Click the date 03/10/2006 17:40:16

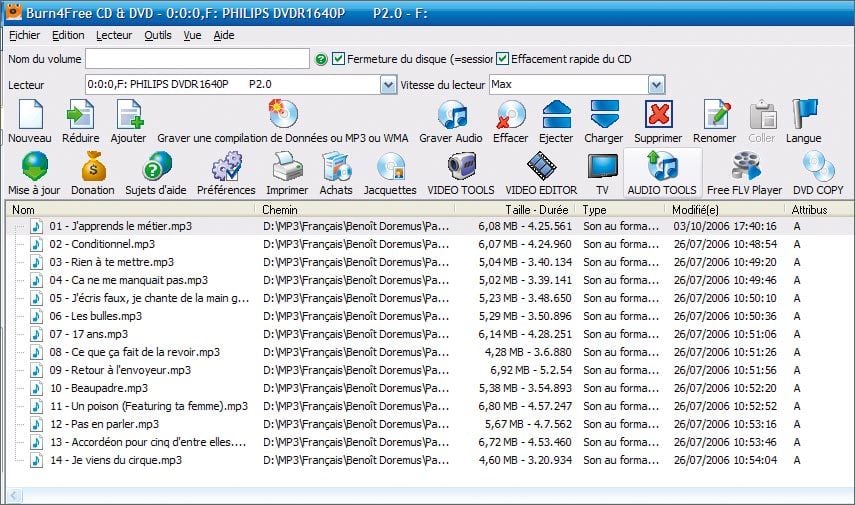(725, 226)
